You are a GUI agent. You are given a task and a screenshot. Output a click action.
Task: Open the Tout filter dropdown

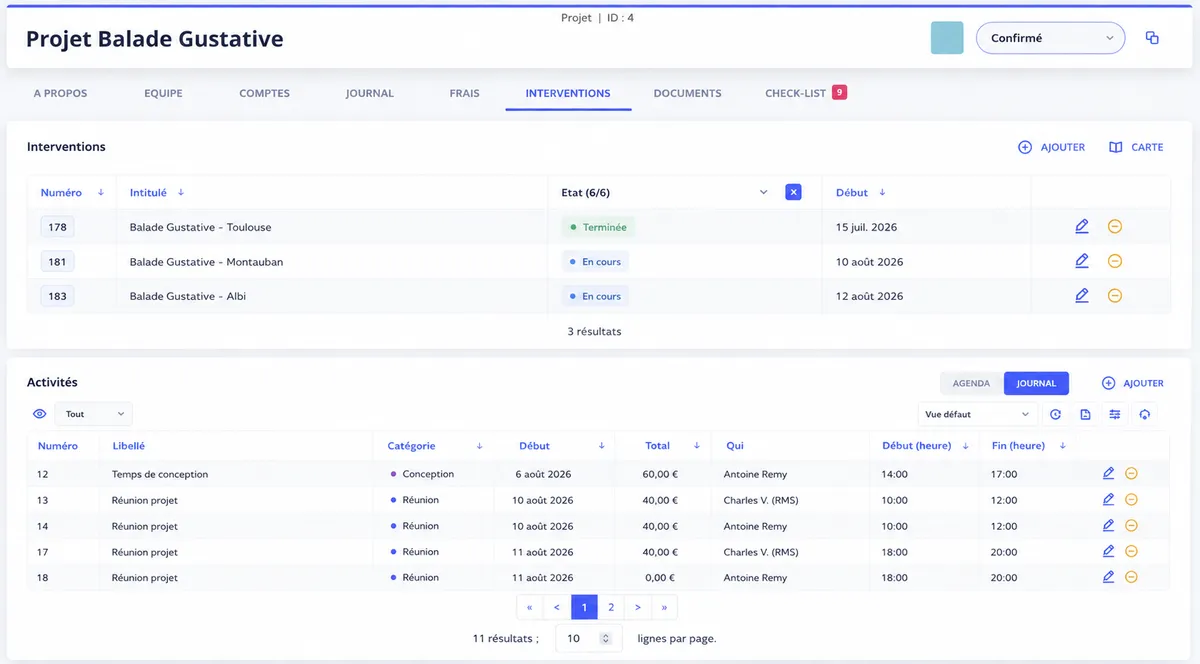click(x=93, y=414)
